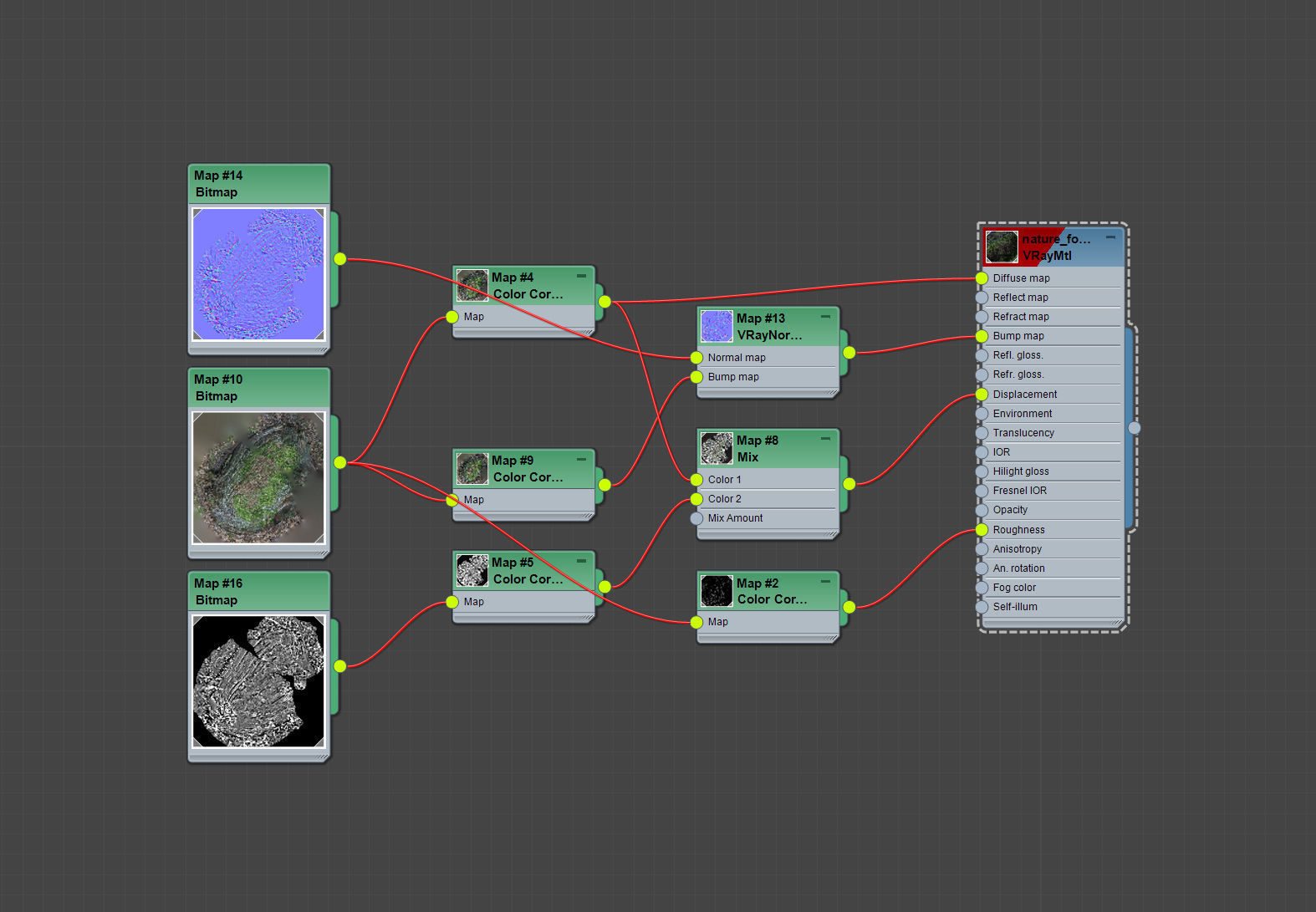Click the Map input socket on Map #2

696,622
